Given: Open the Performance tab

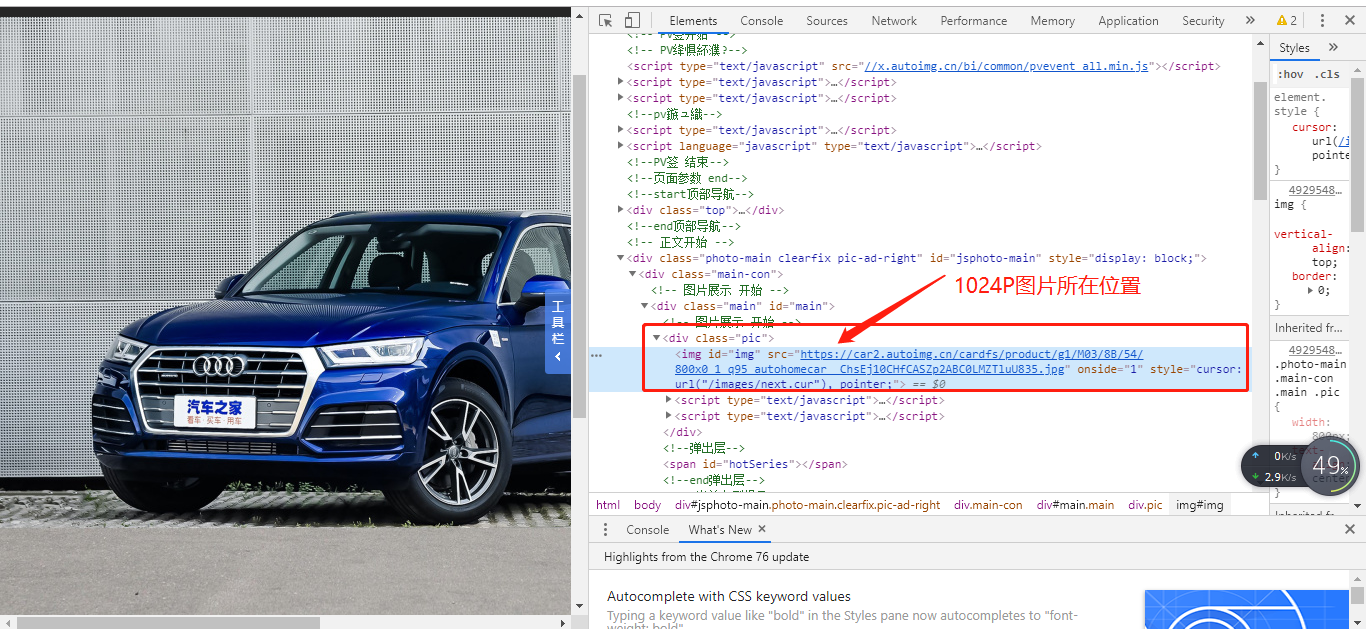Looking at the screenshot, I should 974,20.
